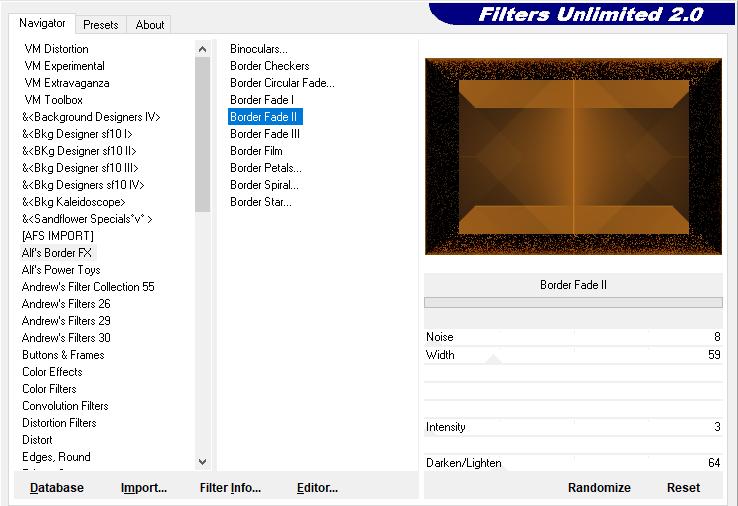Click the category list scroll down arrow
This screenshot has height=506, width=738.
[202, 462]
